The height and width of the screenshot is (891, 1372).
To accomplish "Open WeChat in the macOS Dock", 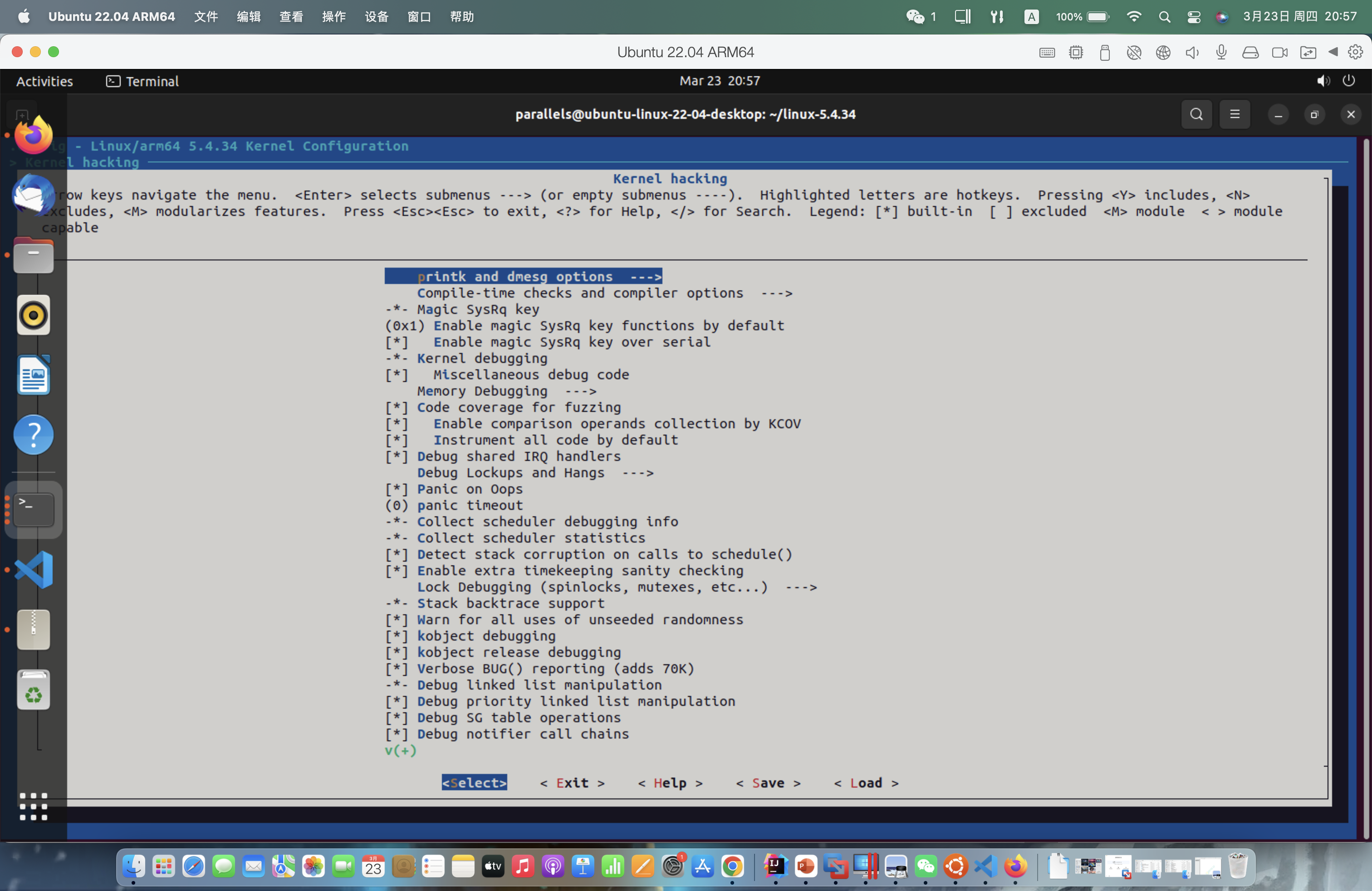I will [x=926, y=866].
